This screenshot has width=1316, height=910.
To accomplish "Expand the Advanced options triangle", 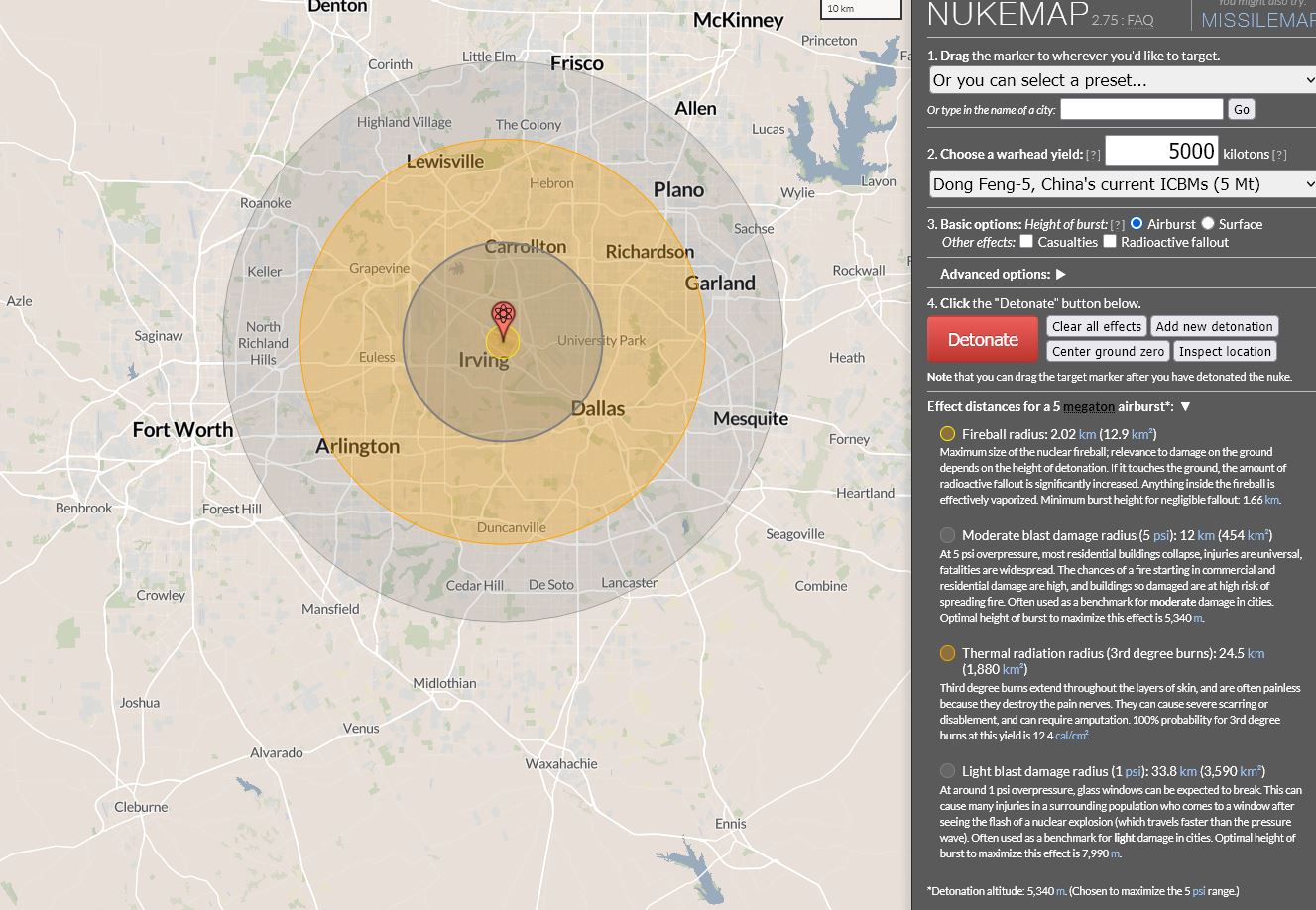I will pyautogui.click(x=1060, y=274).
